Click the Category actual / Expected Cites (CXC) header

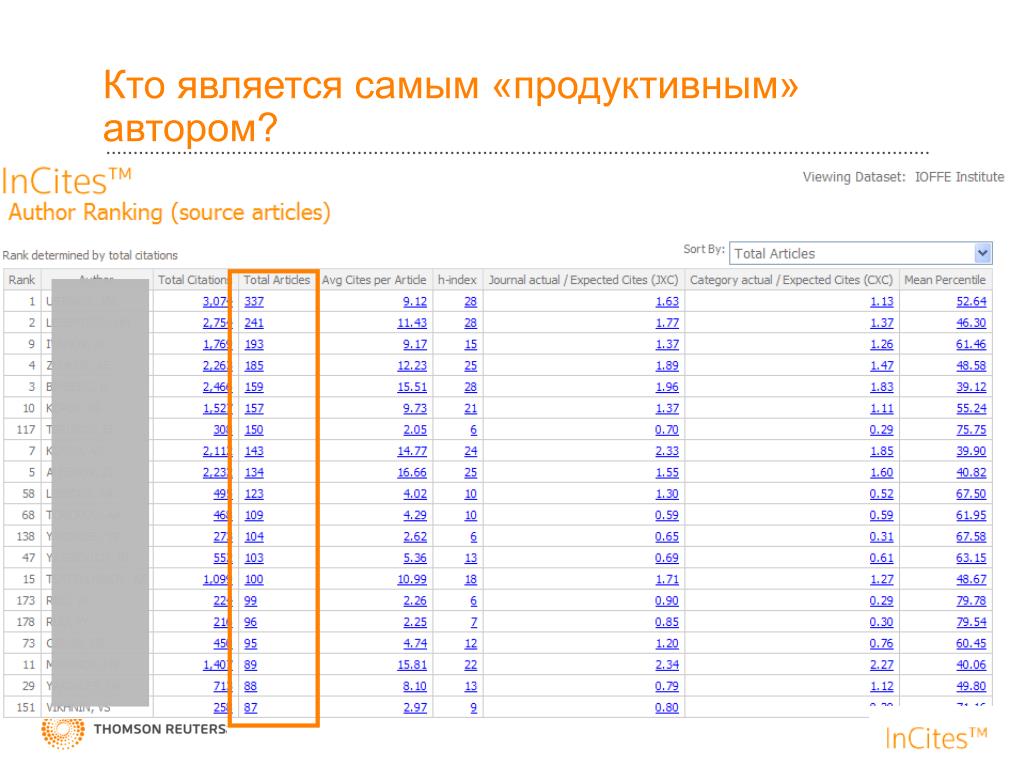coord(792,280)
